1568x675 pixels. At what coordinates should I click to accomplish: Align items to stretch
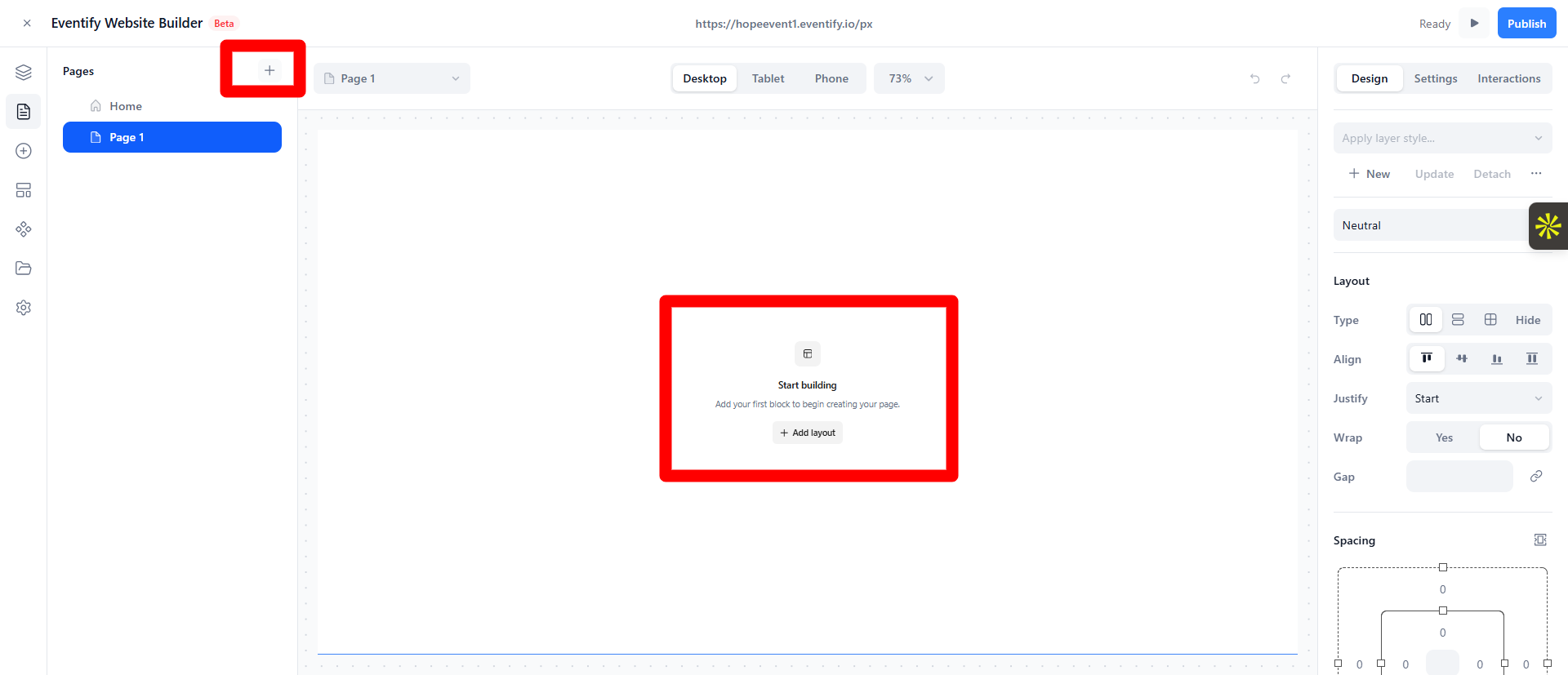1532,358
